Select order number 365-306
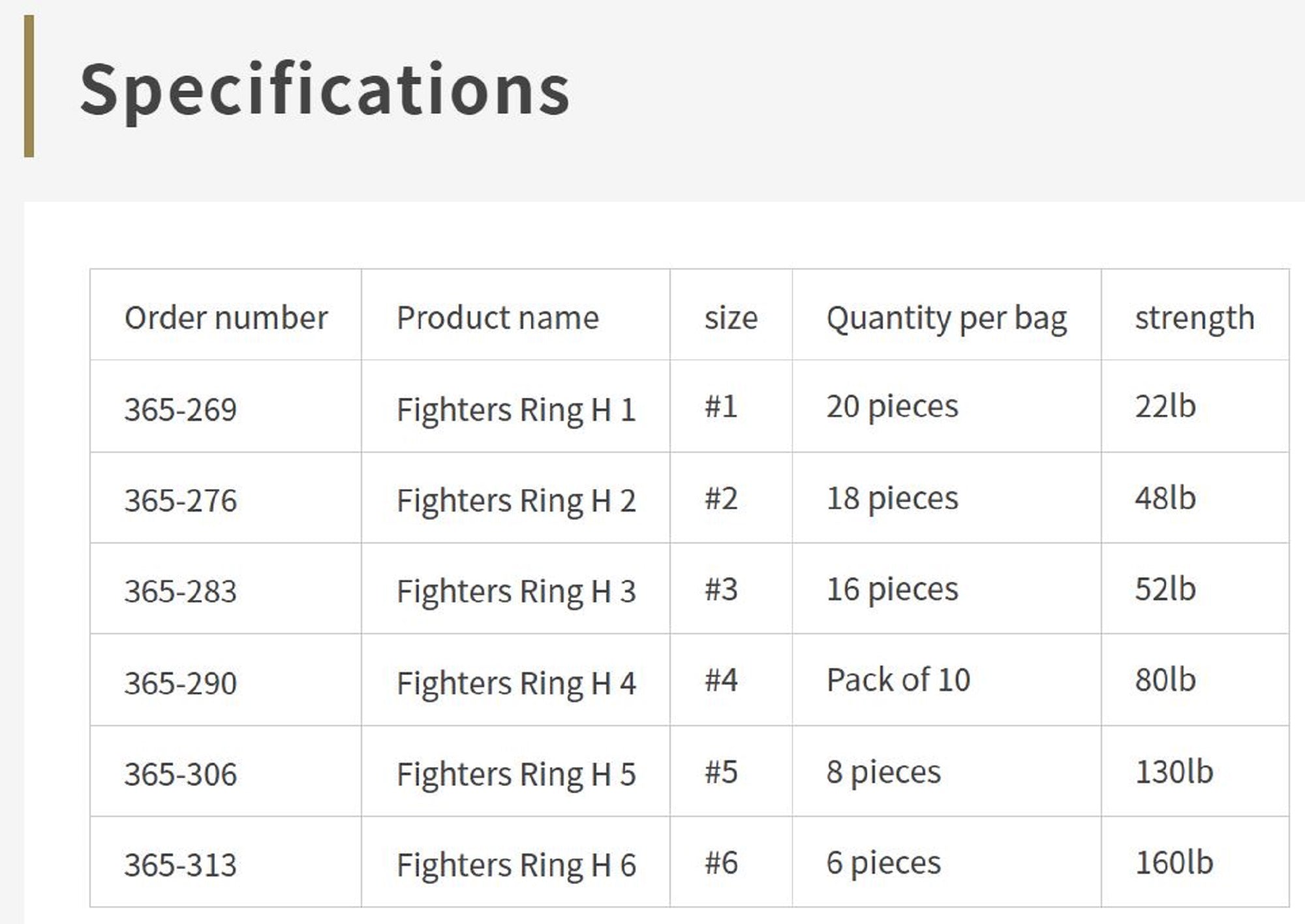 pos(181,774)
